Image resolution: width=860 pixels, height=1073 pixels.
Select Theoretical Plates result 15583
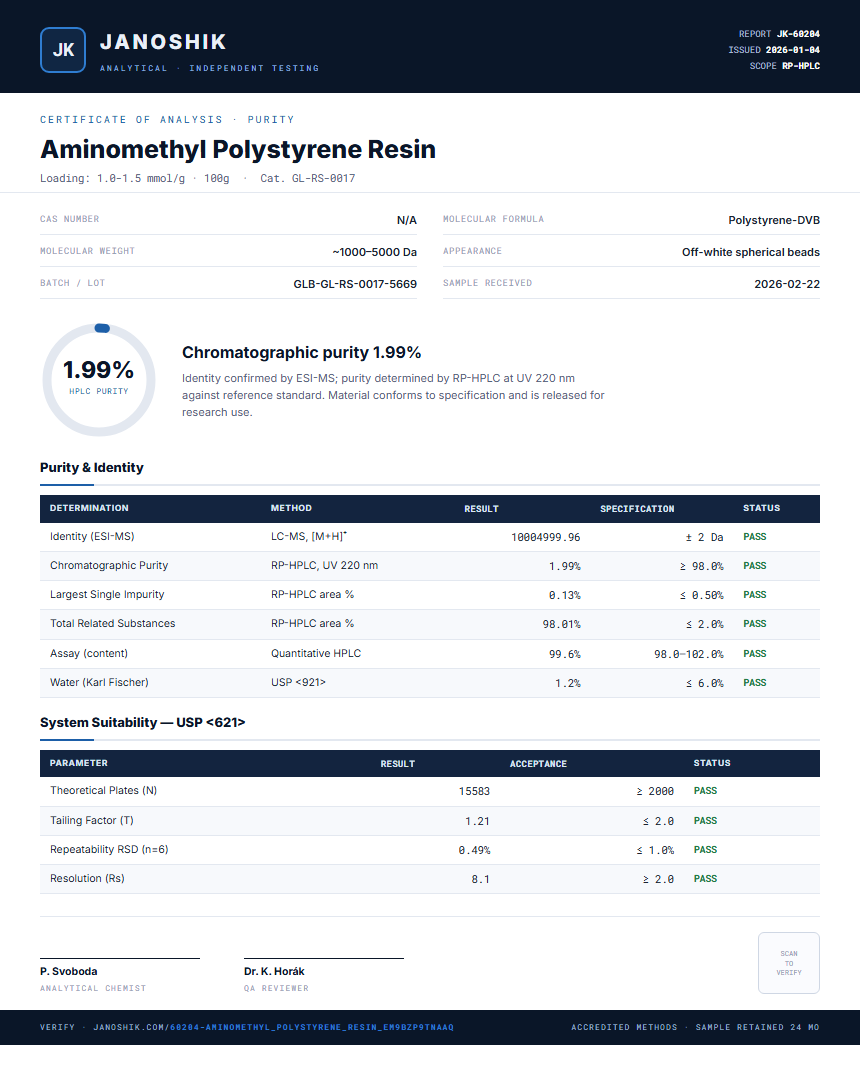click(x=474, y=791)
